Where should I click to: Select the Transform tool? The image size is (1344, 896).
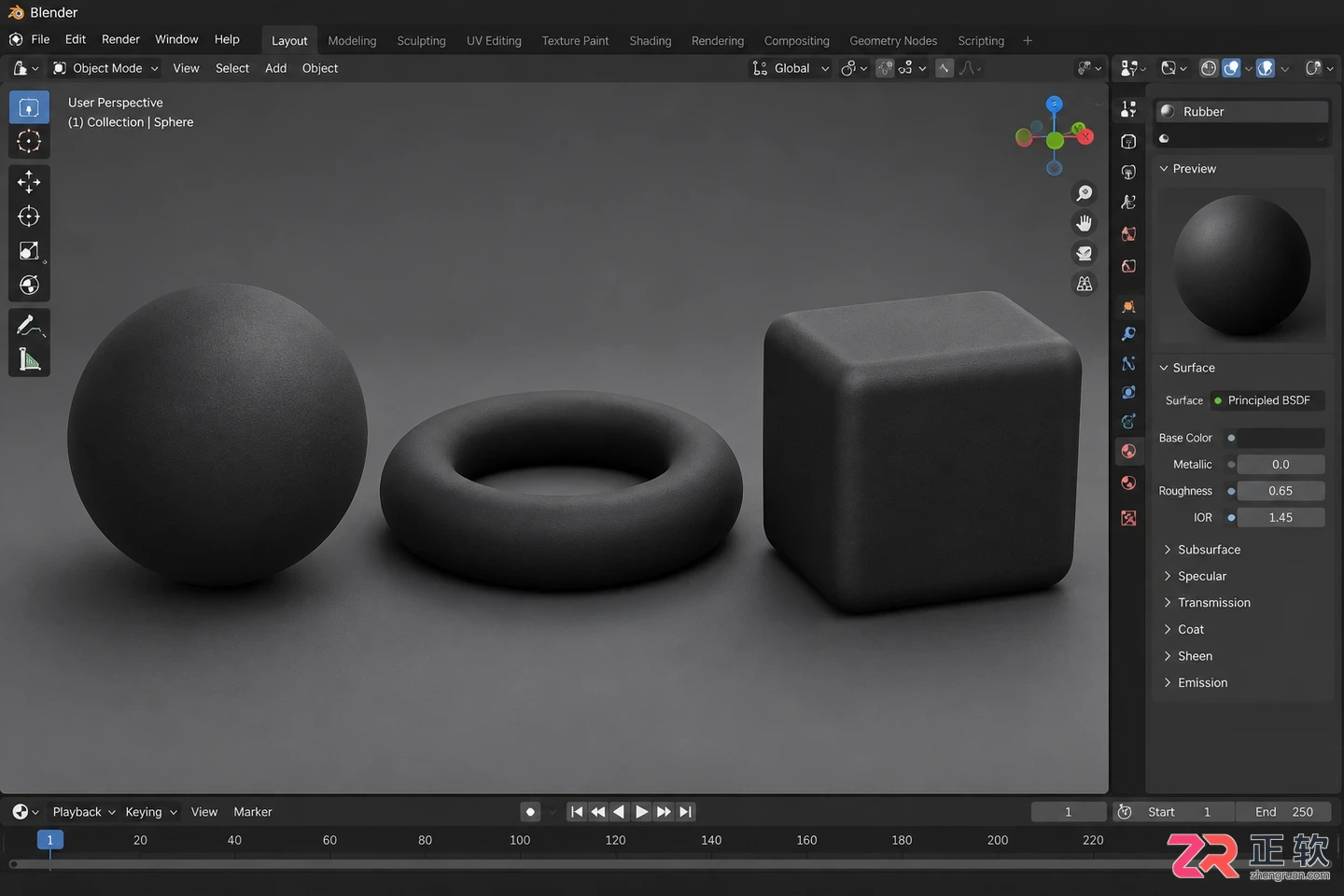[x=29, y=286]
